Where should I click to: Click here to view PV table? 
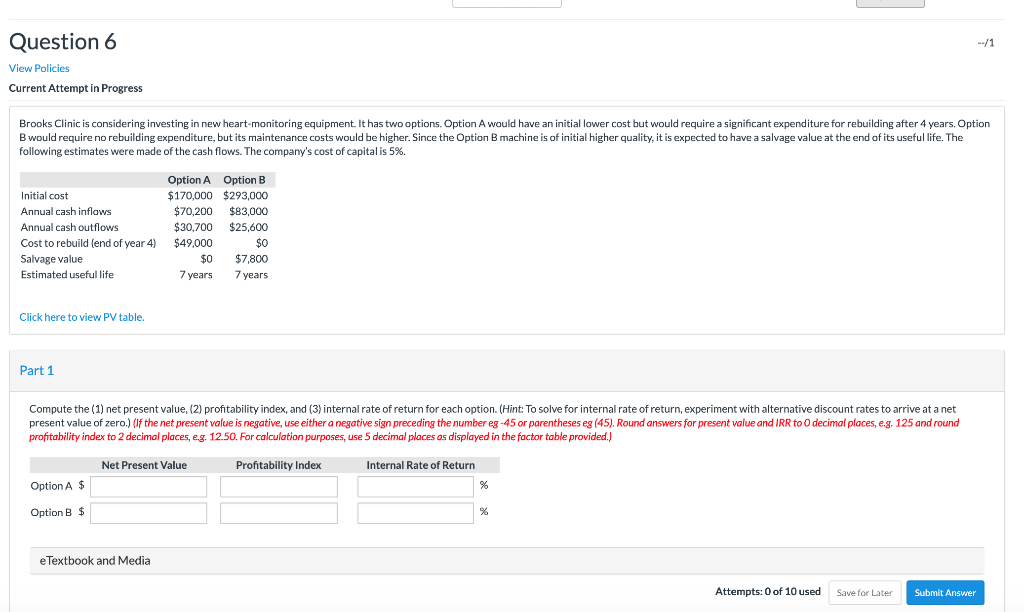tap(82, 316)
